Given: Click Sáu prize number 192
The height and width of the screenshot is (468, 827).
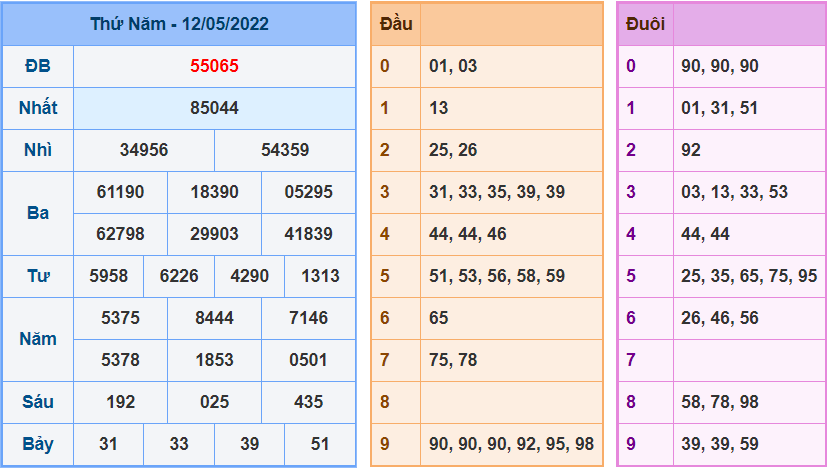Looking at the screenshot, I should (120, 402).
